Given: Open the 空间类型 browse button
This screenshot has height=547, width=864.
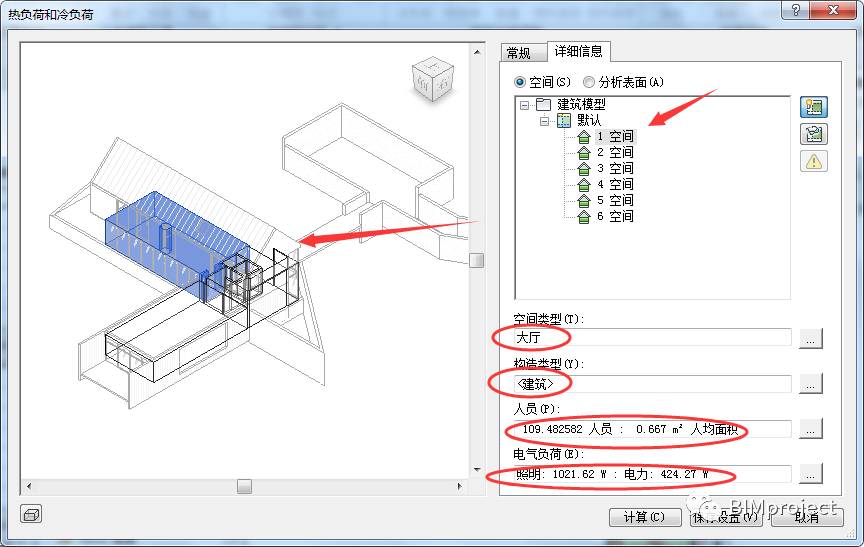Looking at the screenshot, I should point(810,338).
